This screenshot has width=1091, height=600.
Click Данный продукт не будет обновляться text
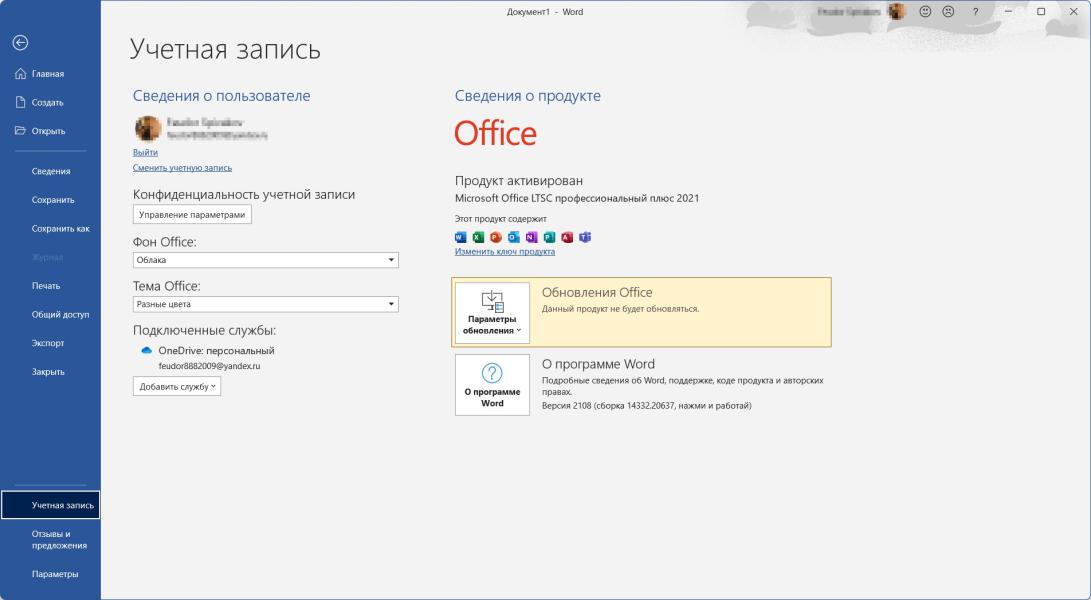point(621,309)
